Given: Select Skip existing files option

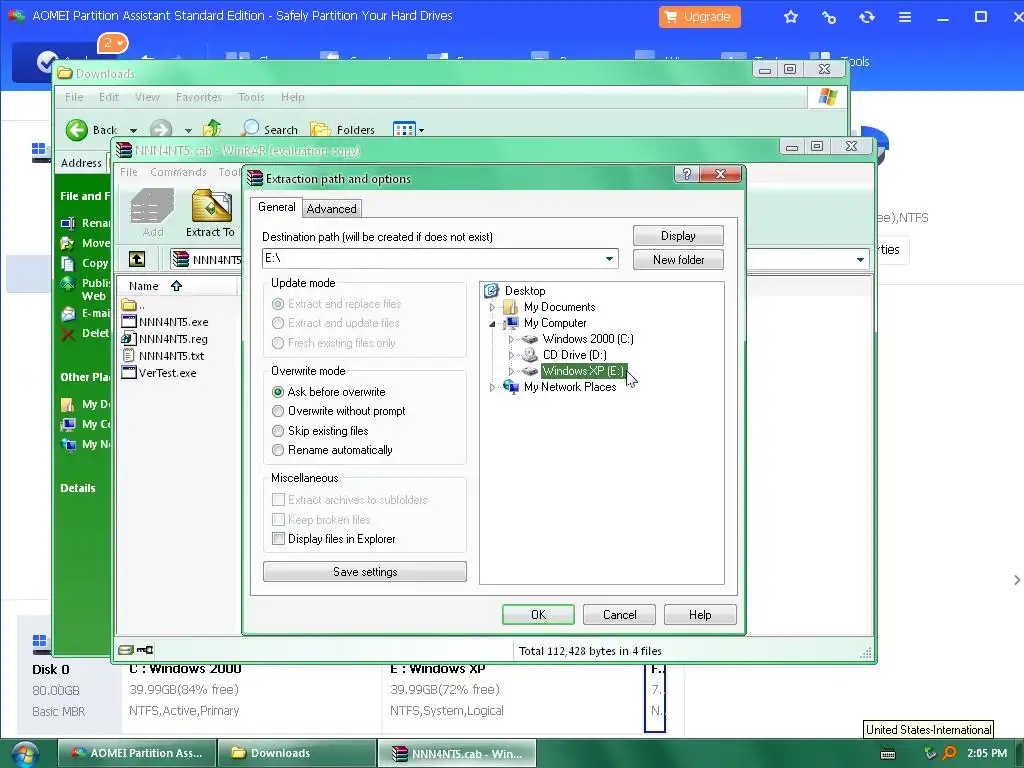Looking at the screenshot, I should coord(278,431).
